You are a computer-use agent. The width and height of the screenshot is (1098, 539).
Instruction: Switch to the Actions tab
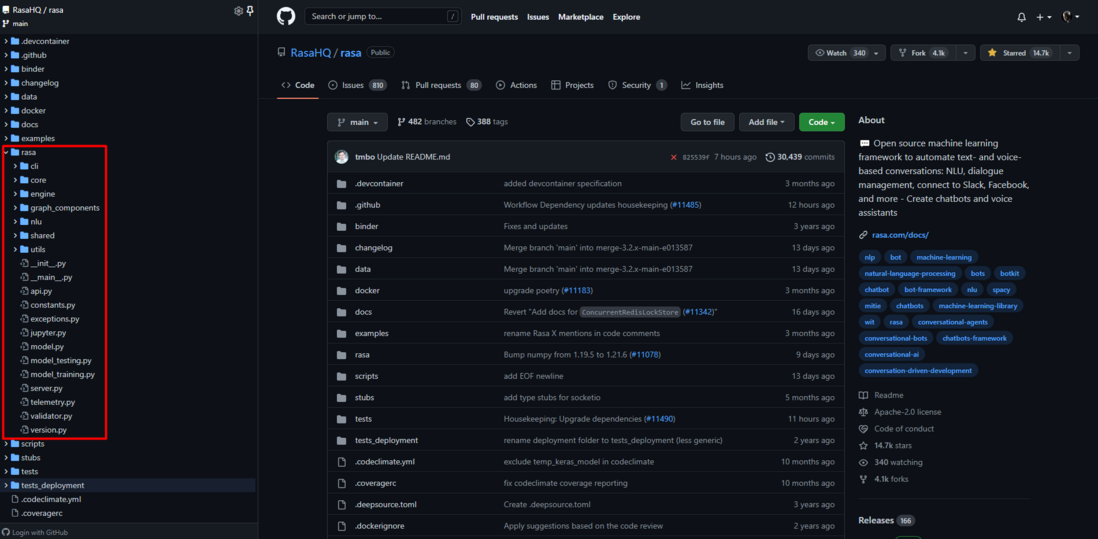coord(516,85)
